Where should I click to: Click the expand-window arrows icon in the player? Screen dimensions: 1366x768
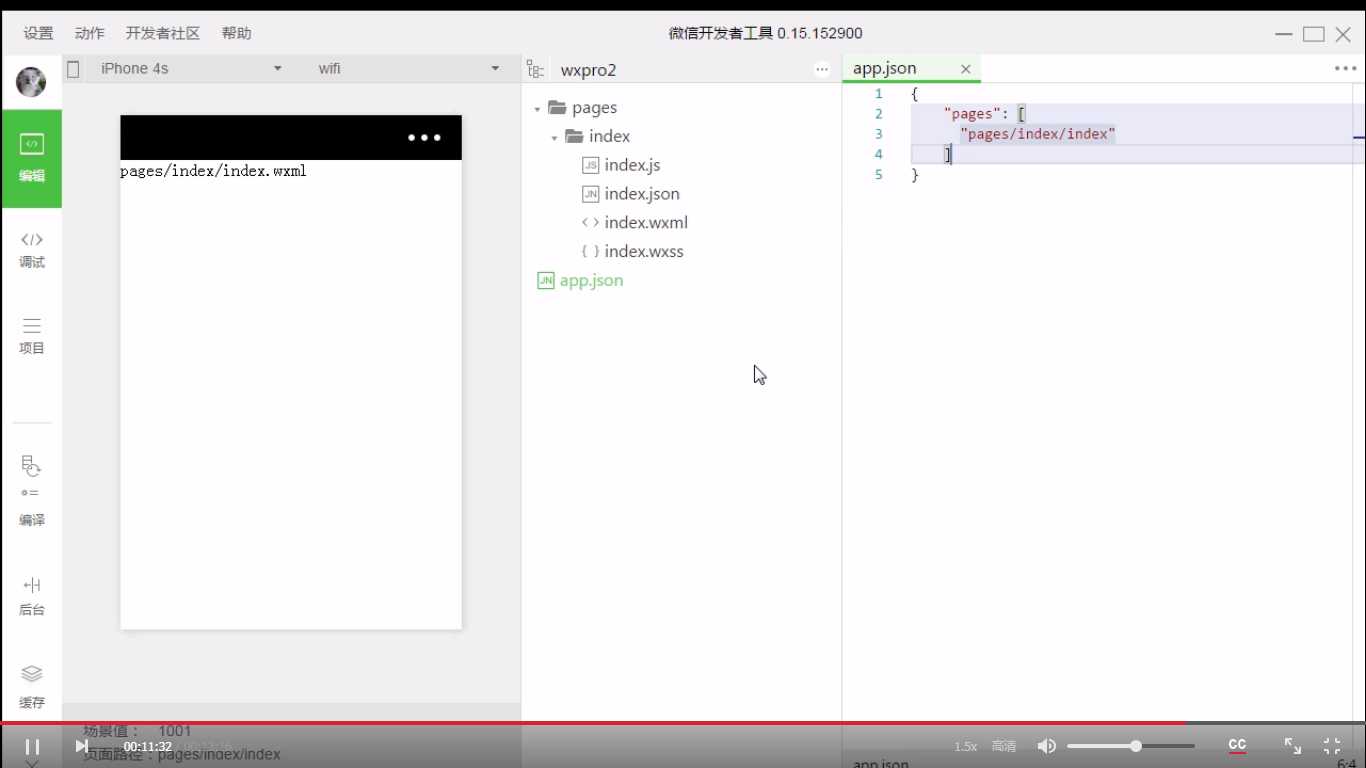[x=1292, y=746]
